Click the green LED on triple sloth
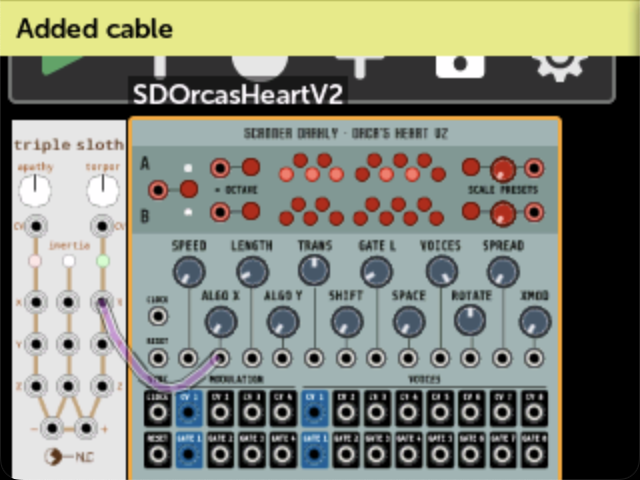 (102, 261)
